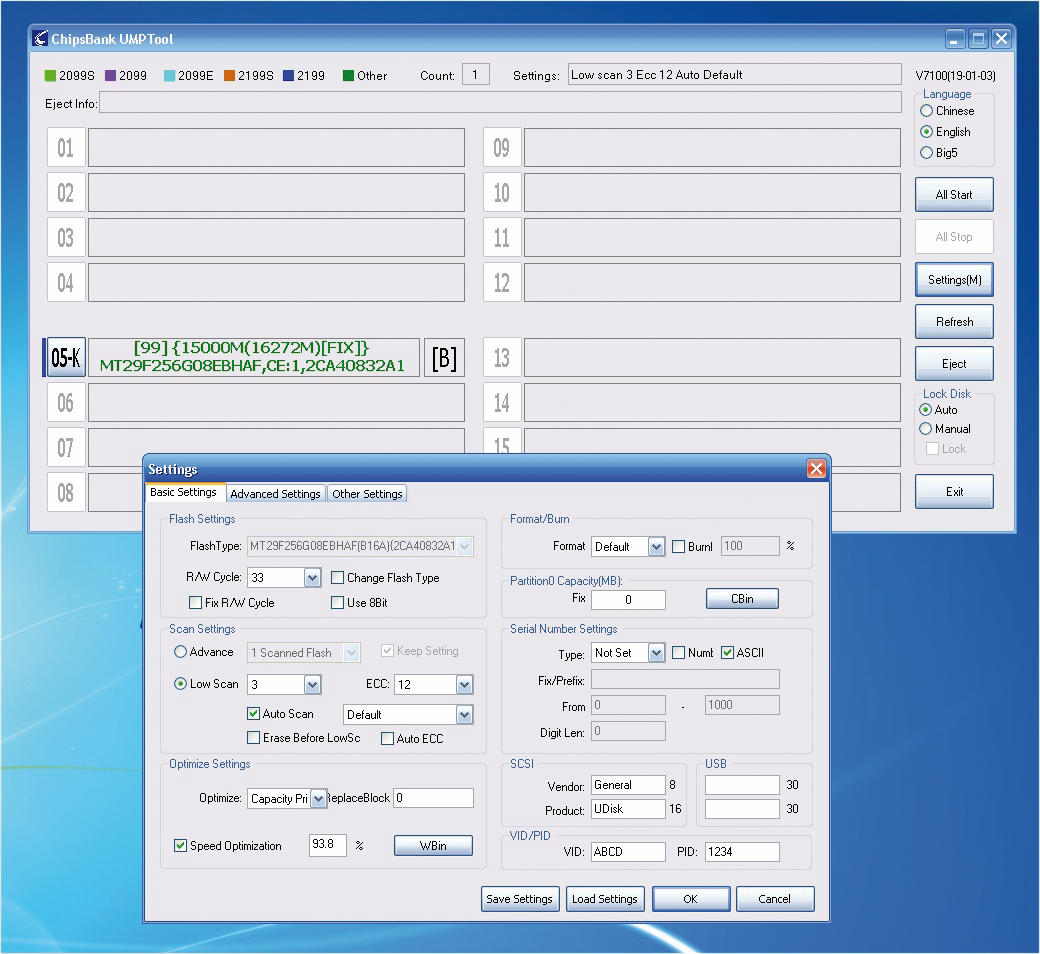Click the Settings(M) button
Image resolution: width=1040 pixels, height=954 pixels.
954,280
